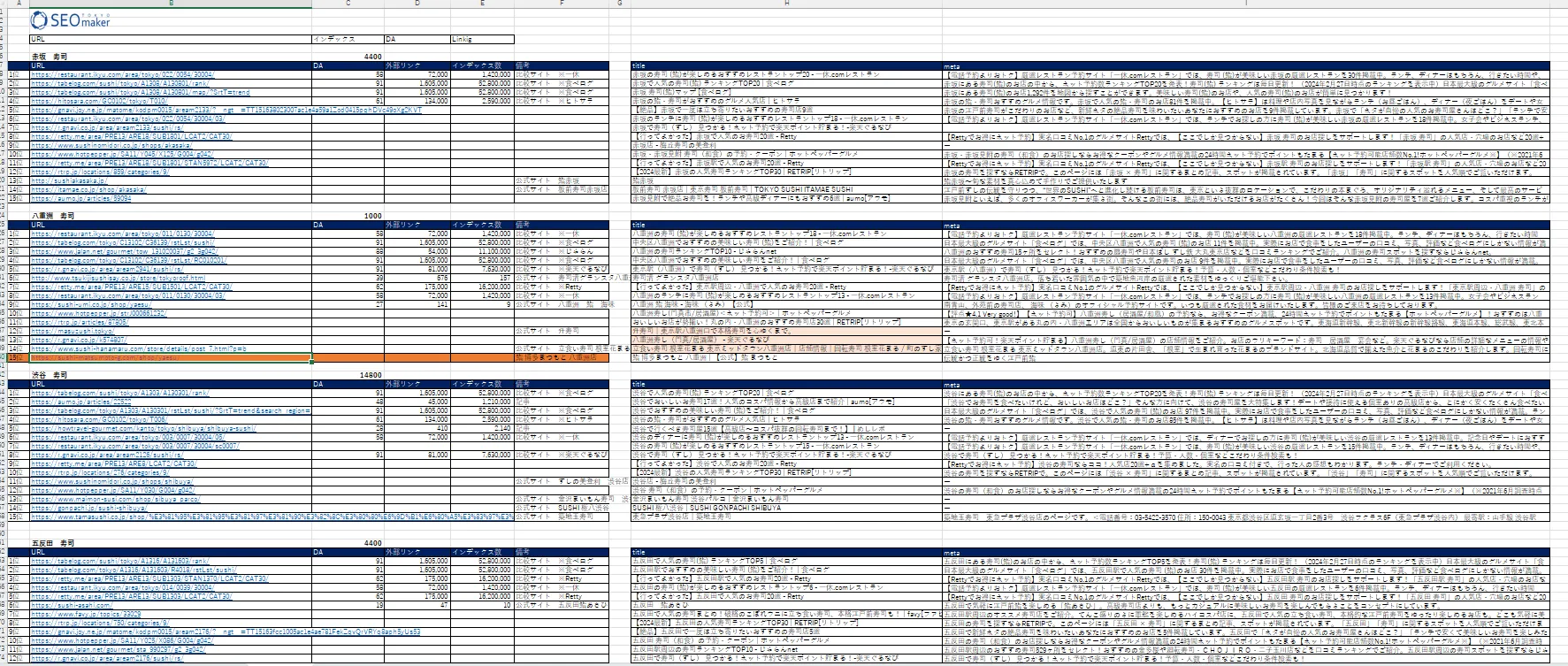Select the 五反田 寿司 section title cell

point(171,543)
